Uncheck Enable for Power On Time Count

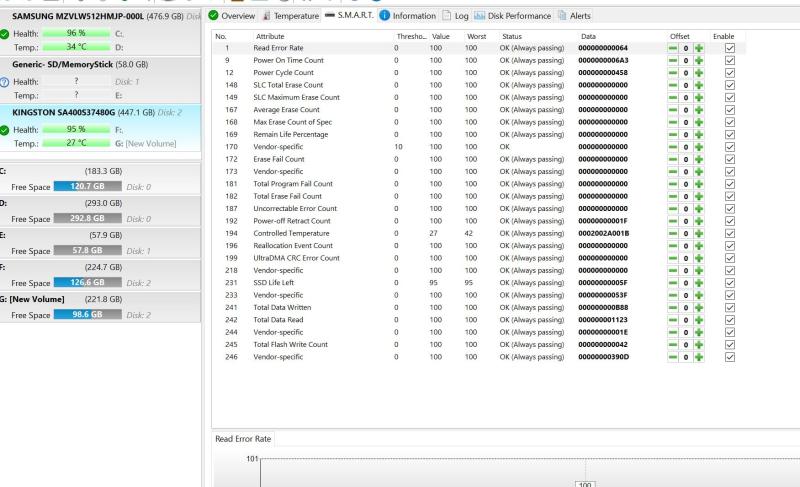(x=728, y=61)
